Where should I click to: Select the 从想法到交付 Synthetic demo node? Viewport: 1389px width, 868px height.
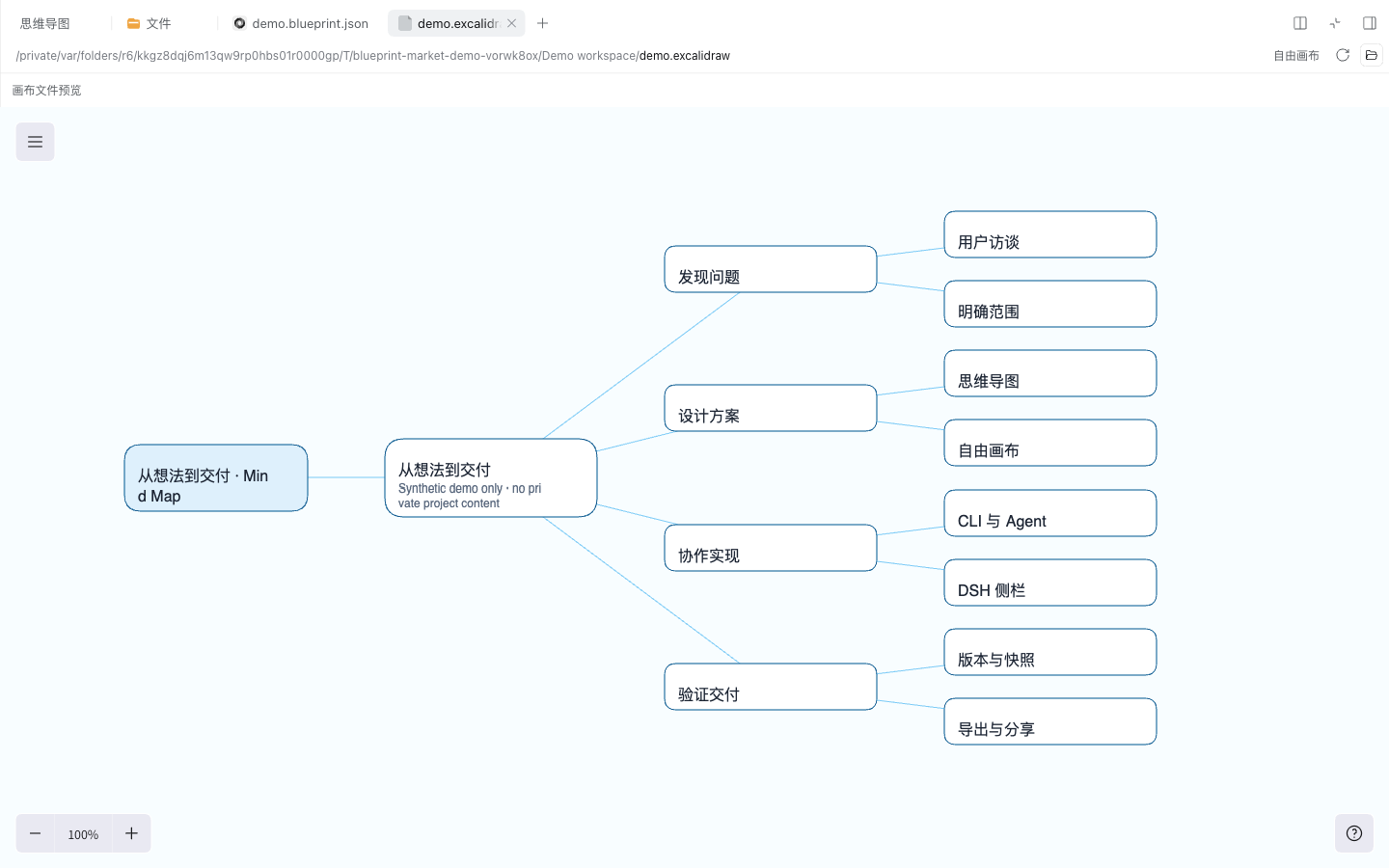(x=491, y=478)
